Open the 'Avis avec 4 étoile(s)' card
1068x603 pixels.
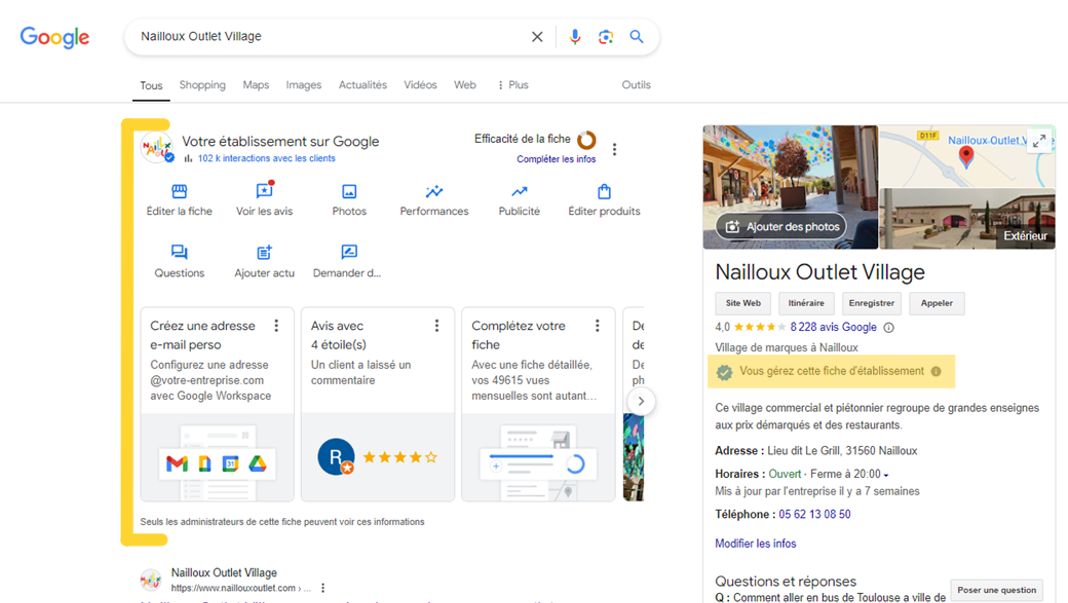(378, 405)
